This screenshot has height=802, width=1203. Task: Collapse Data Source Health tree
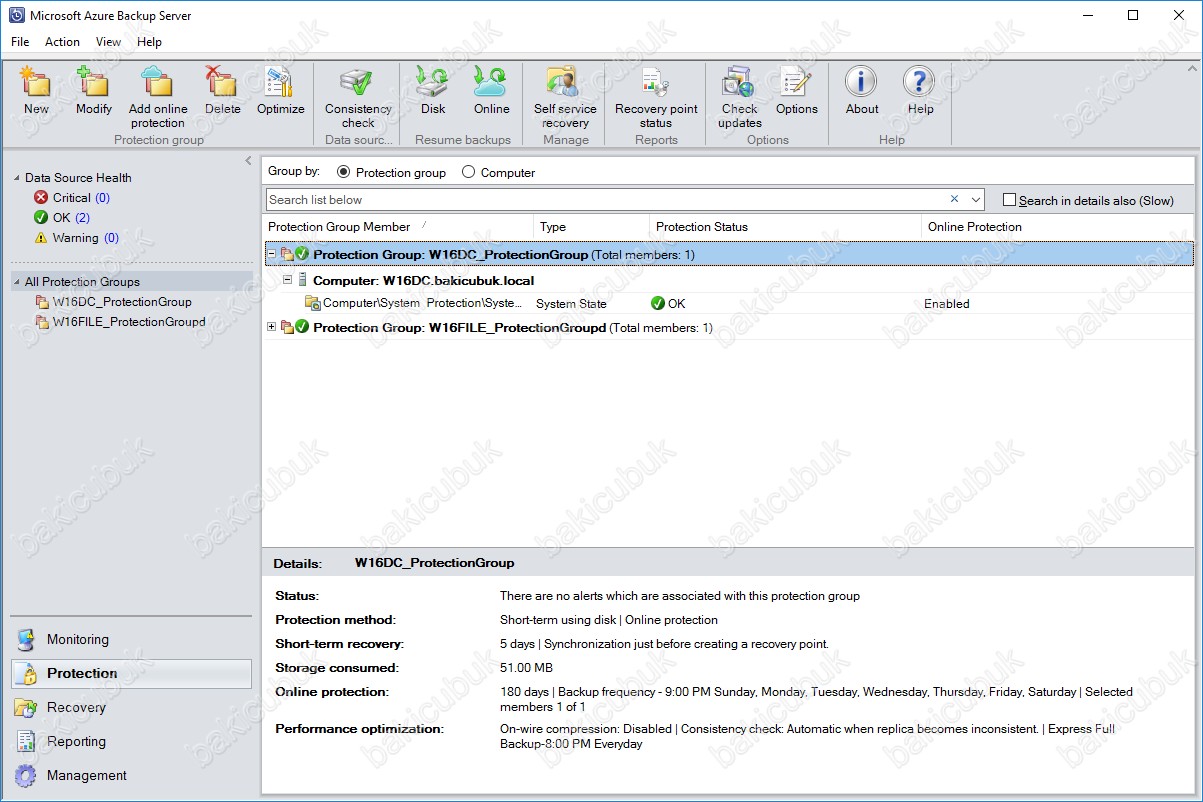[17, 178]
